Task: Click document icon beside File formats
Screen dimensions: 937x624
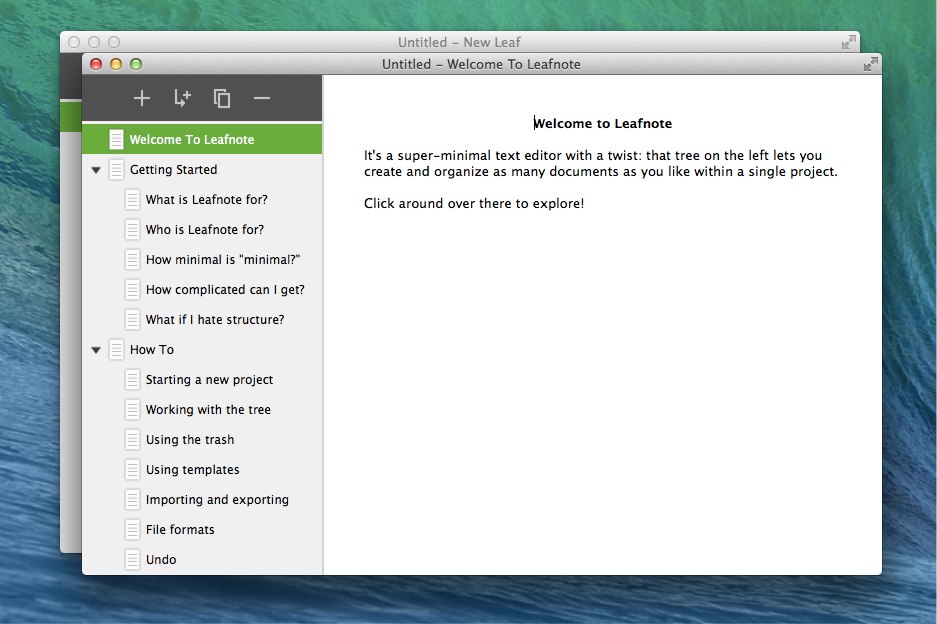Action: coord(132,530)
